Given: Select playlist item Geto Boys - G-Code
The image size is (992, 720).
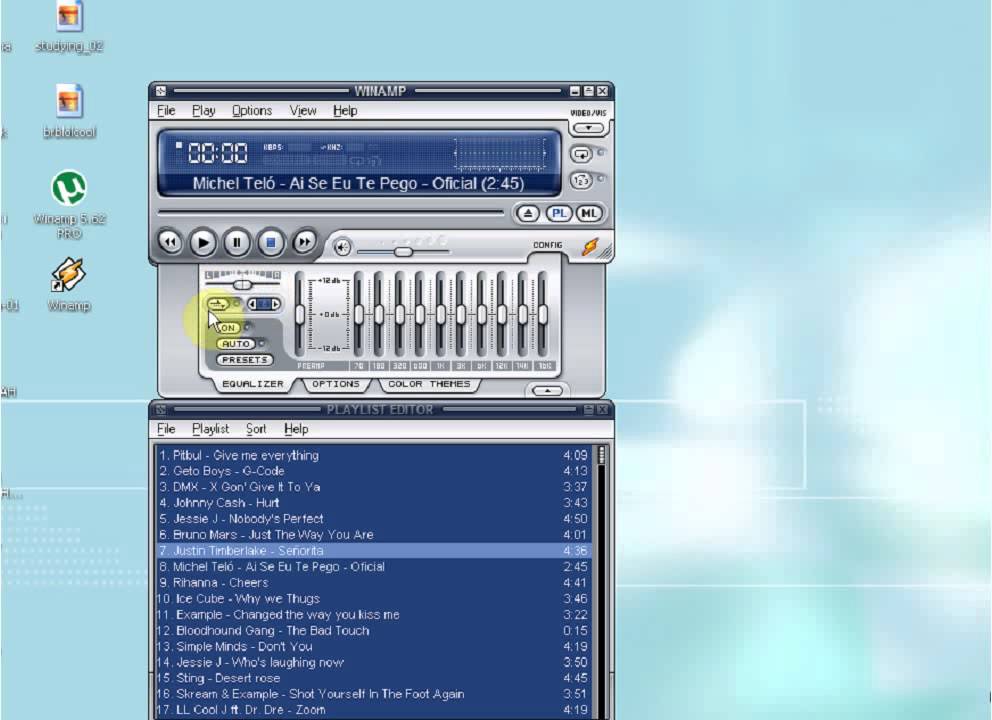Looking at the screenshot, I should pyautogui.click(x=373, y=471).
